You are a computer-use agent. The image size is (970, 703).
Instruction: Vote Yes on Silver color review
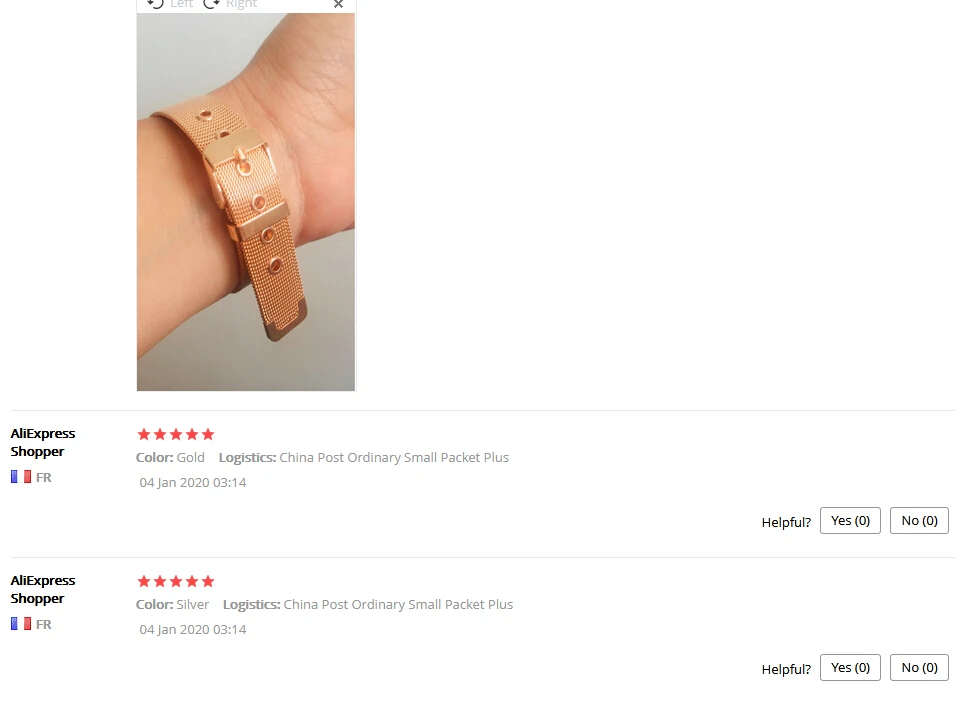coord(850,668)
